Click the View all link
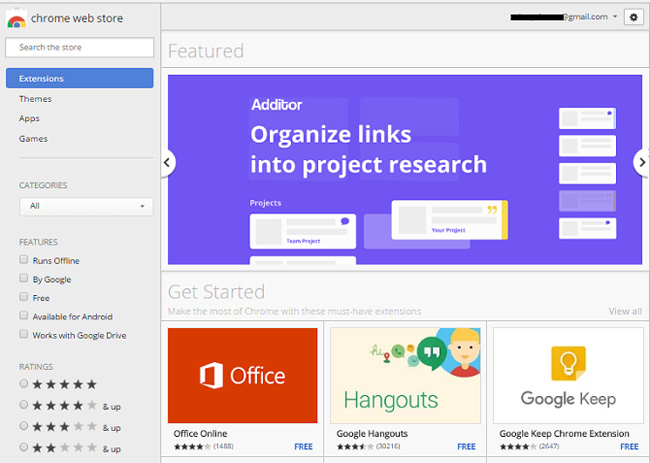 [x=625, y=311]
